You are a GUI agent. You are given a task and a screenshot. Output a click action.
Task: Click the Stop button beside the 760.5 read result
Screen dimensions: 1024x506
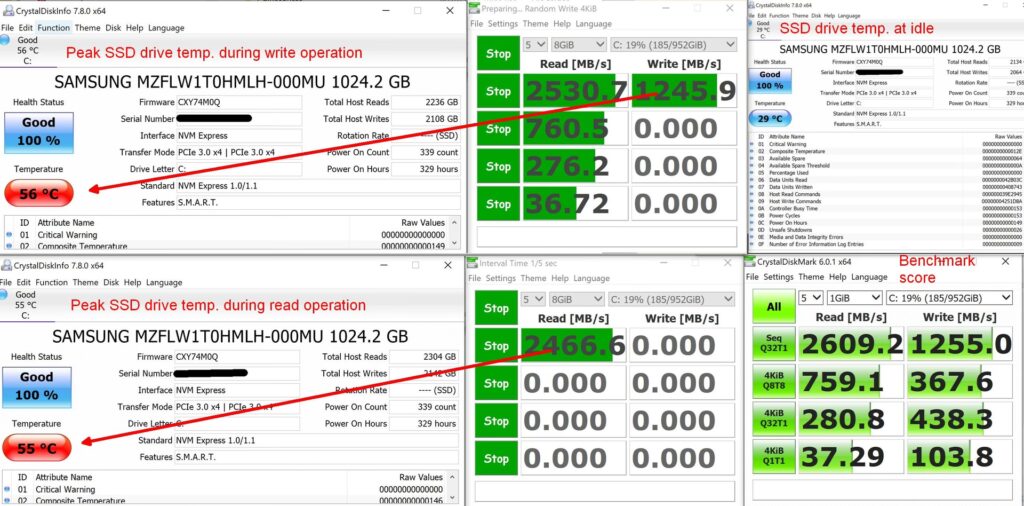click(497, 128)
